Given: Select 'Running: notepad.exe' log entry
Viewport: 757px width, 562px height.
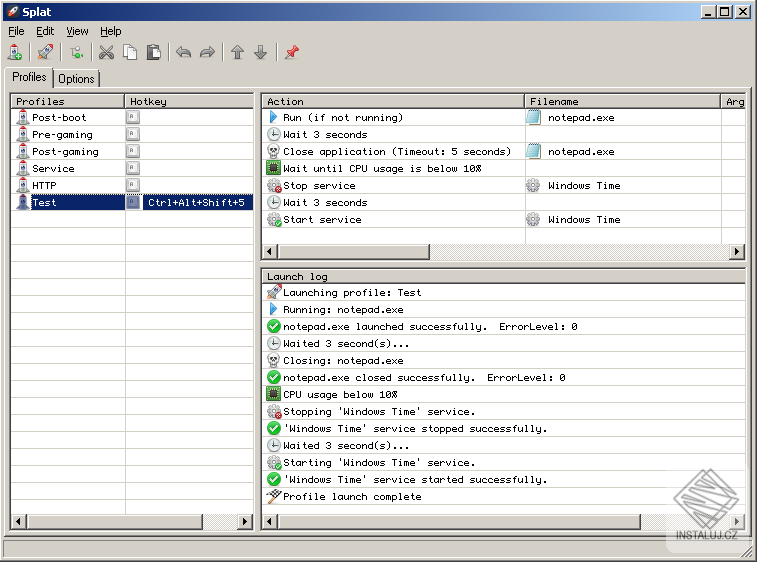Looking at the screenshot, I should click(343, 309).
